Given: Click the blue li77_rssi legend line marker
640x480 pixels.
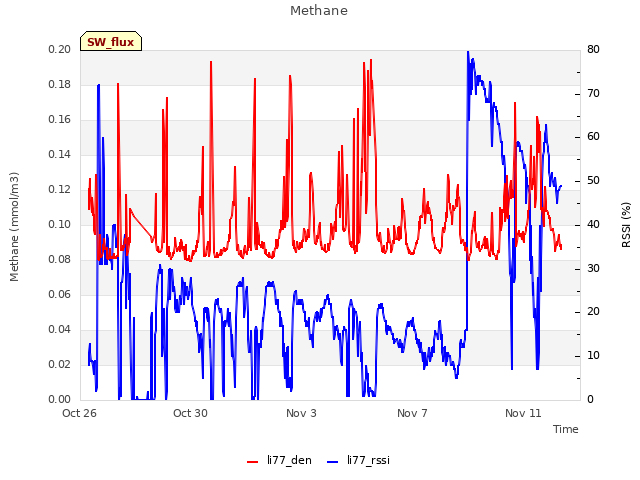Looking at the screenshot, I should click(x=333, y=462).
